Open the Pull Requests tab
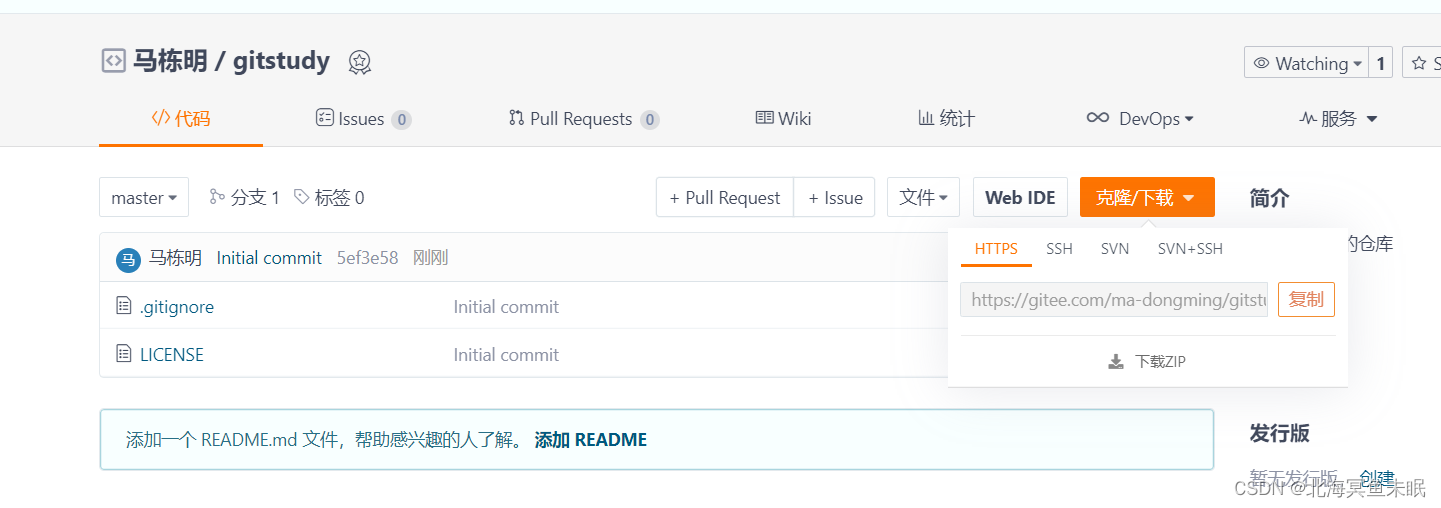1441x508 pixels. [583, 119]
